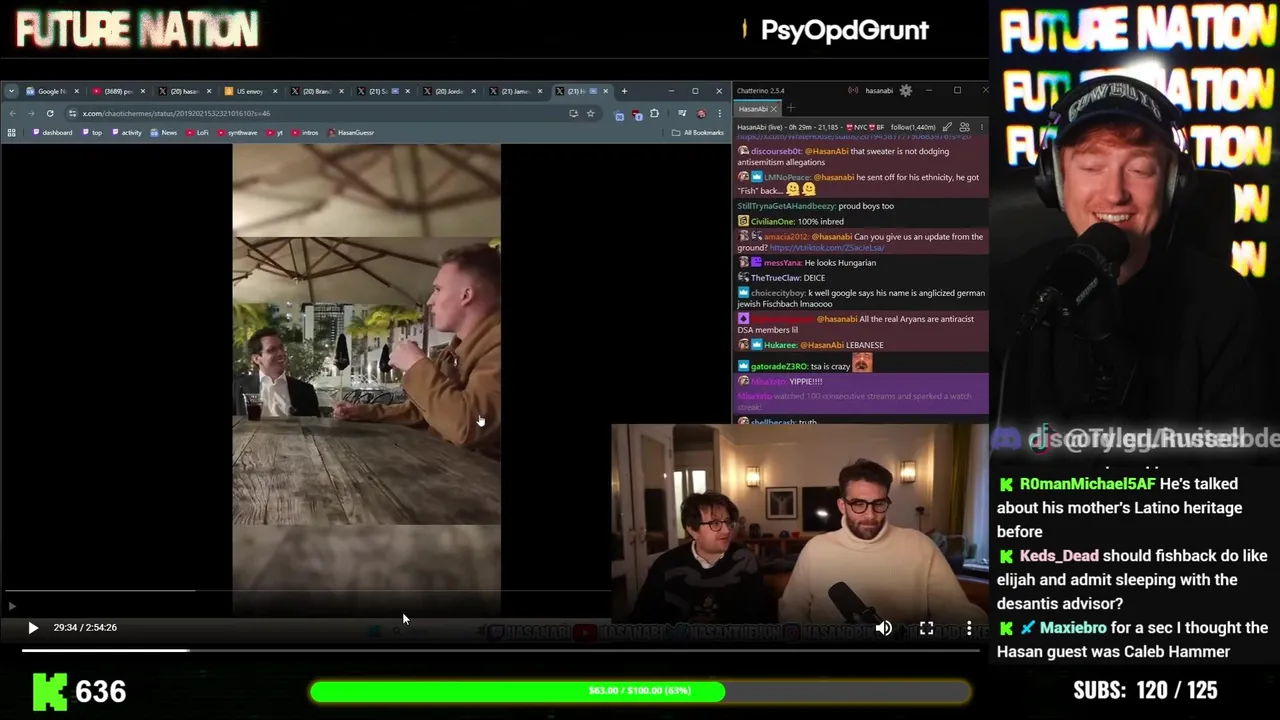Screen dimensions: 1280x720
Task: Open the dashboard bookmark
Action: [52, 133]
